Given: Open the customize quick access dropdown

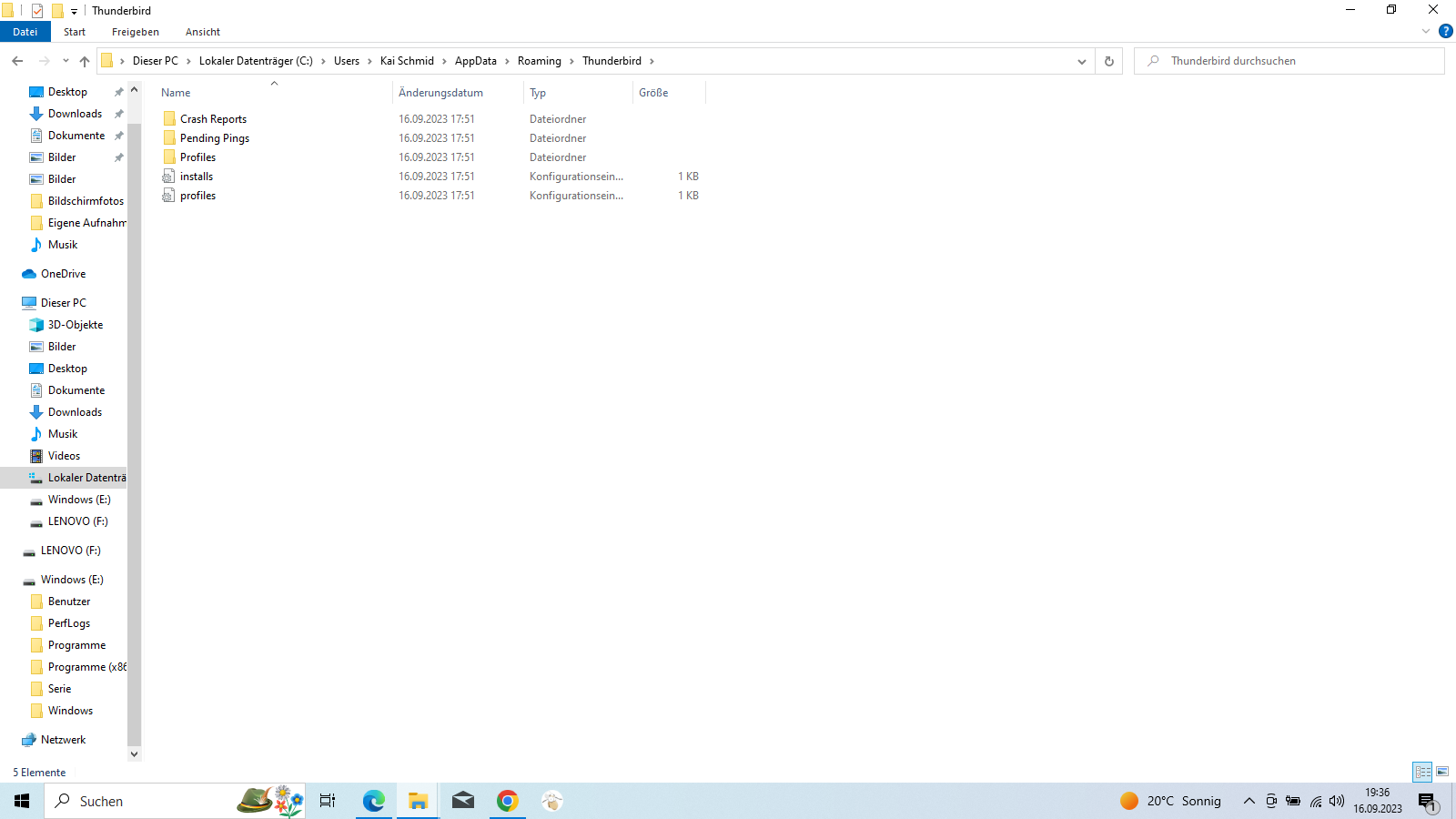Looking at the screenshot, I should click(x=75, y=11).
